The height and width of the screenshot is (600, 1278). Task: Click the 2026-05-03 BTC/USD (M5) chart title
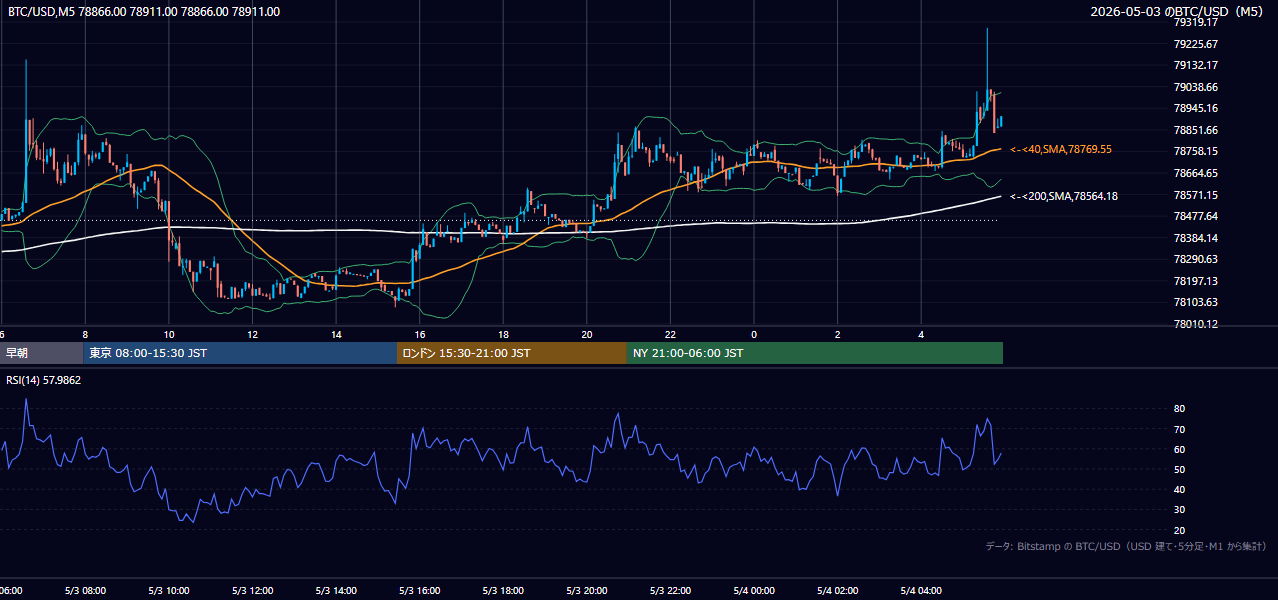1179,12
